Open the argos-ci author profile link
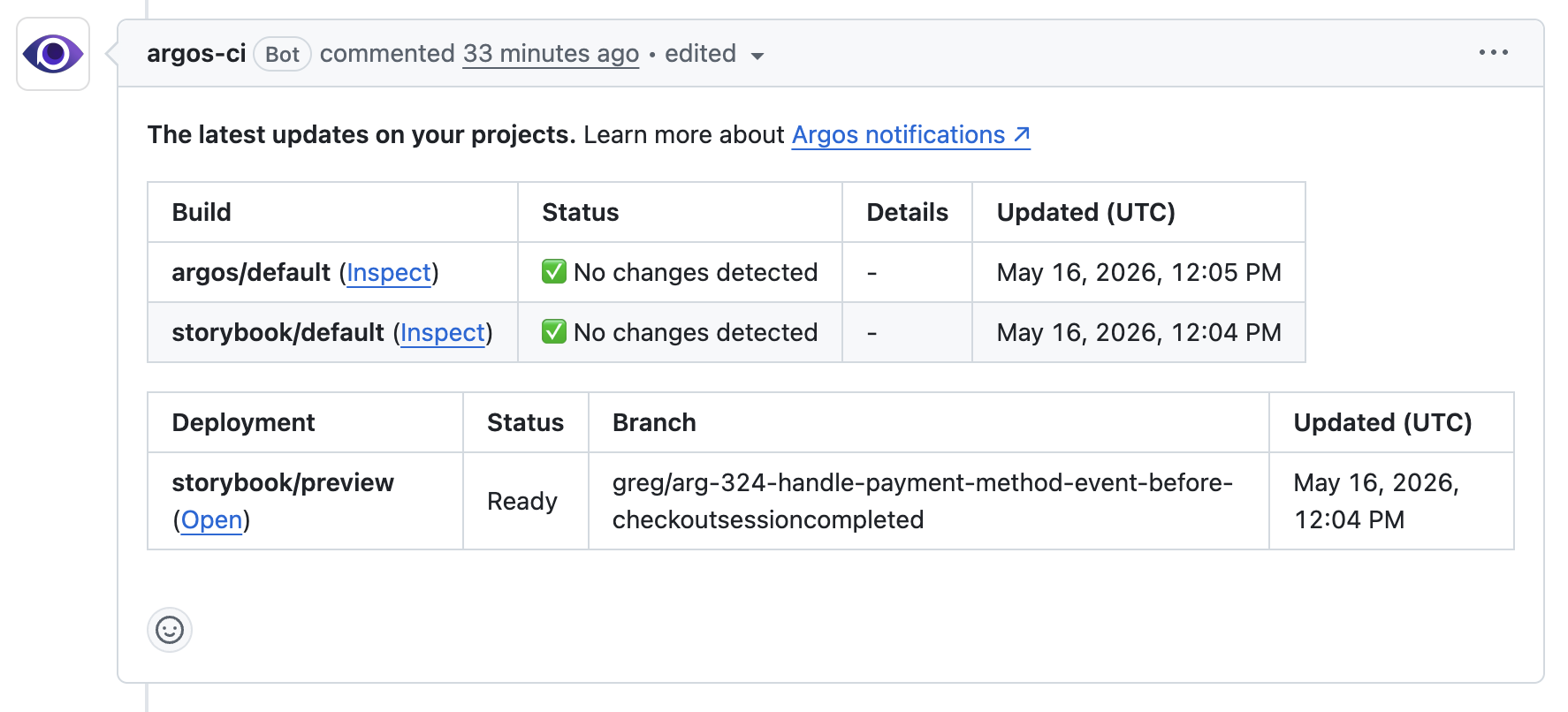The width and height of the screenshot is (1568, 712). coord(196,54)
